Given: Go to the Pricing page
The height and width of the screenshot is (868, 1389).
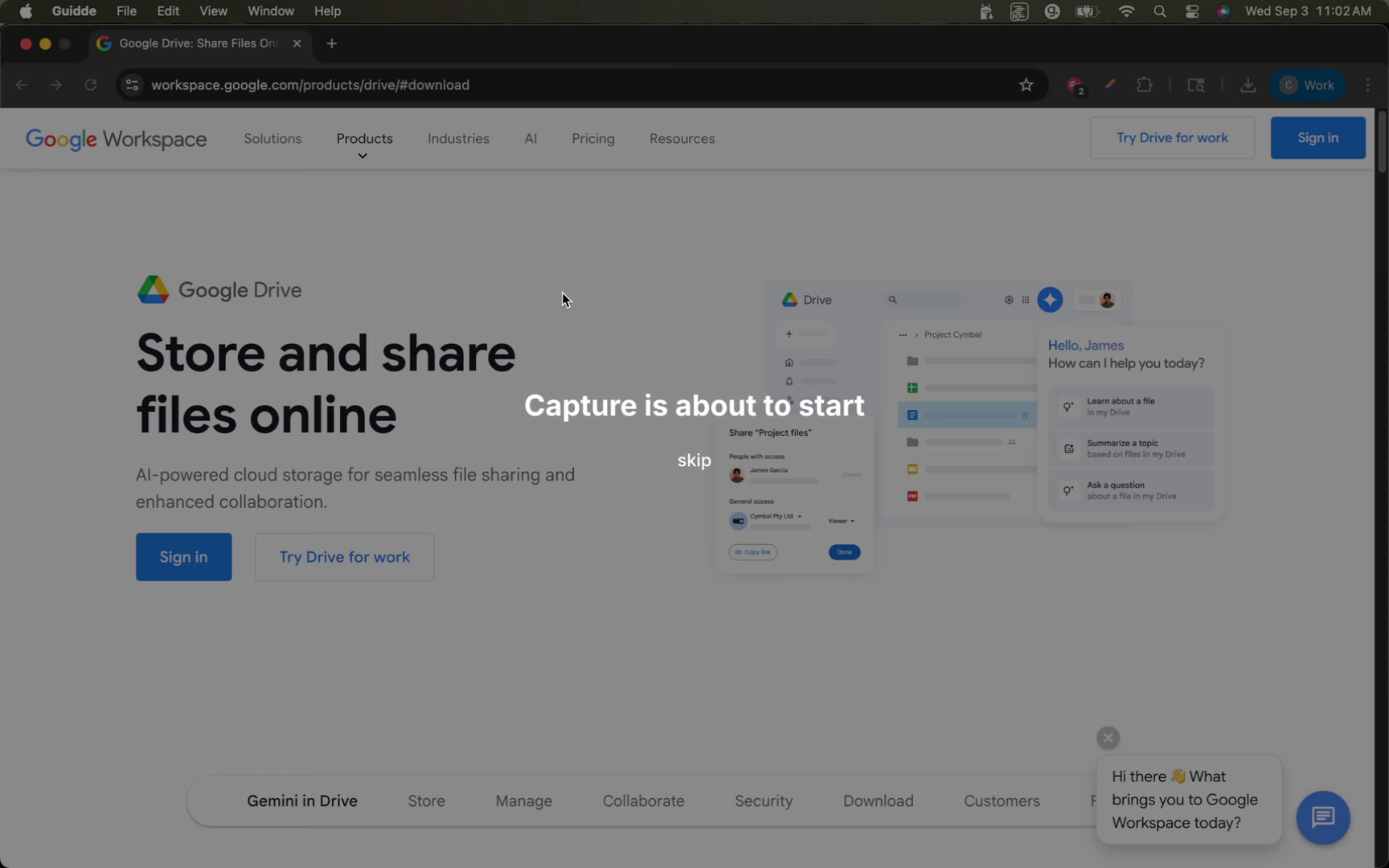Looking at the screenshot, I should 593,138.
